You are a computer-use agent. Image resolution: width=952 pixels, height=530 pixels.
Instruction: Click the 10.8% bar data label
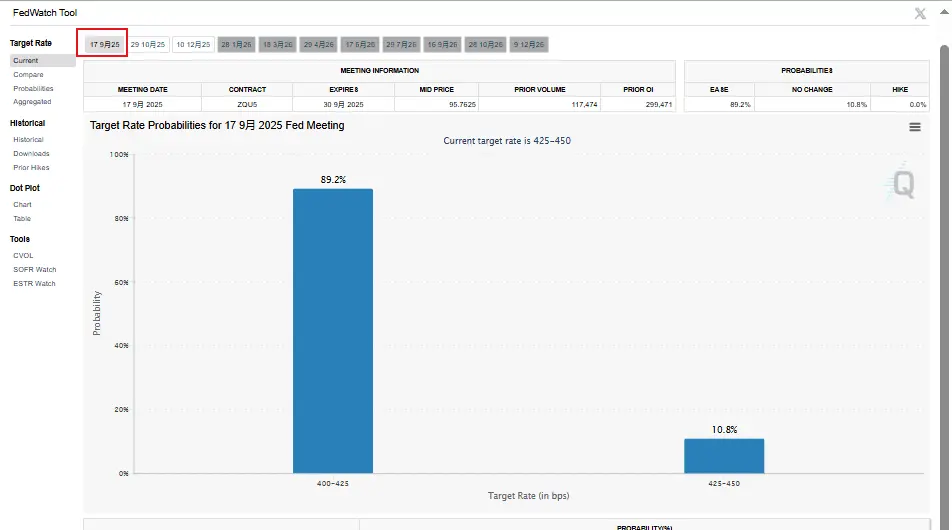pyautogui.click(x=724, y=430)
